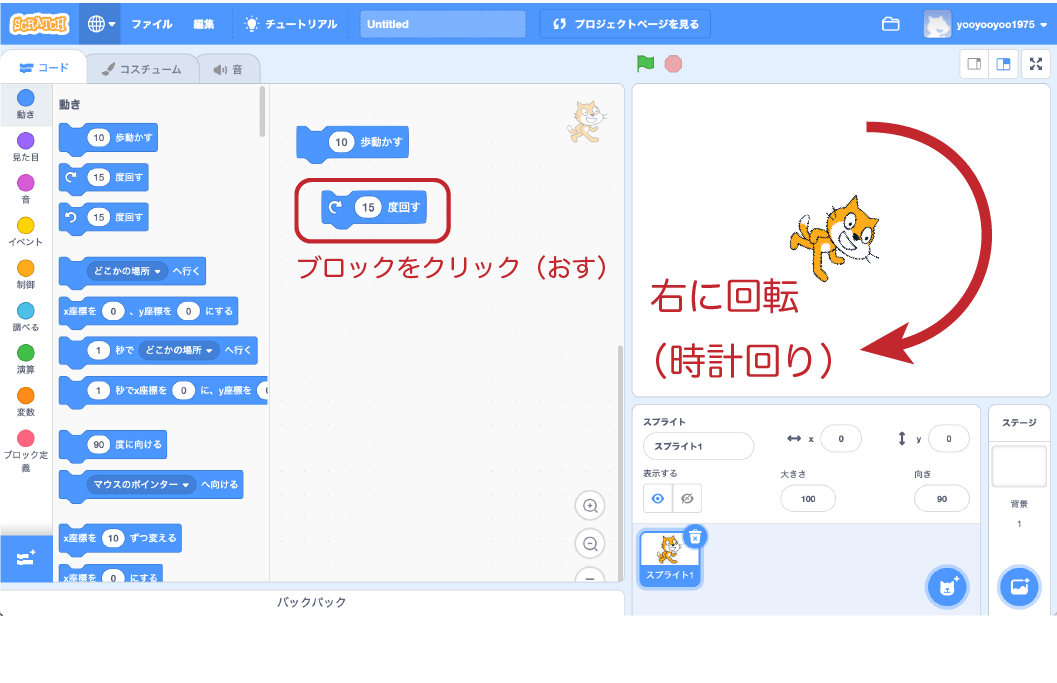
Task: Click the x座標を10ずつ変える block
Action: pos(121,539)
